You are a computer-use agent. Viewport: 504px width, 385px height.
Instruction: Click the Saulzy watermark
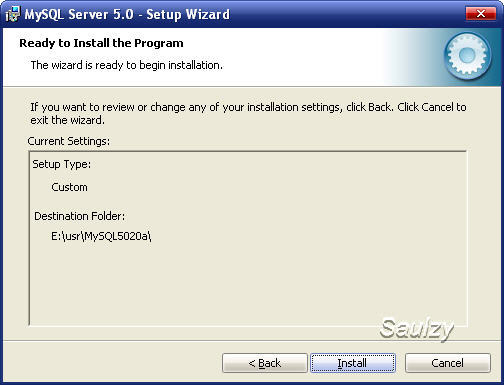[x=417, y=329]
